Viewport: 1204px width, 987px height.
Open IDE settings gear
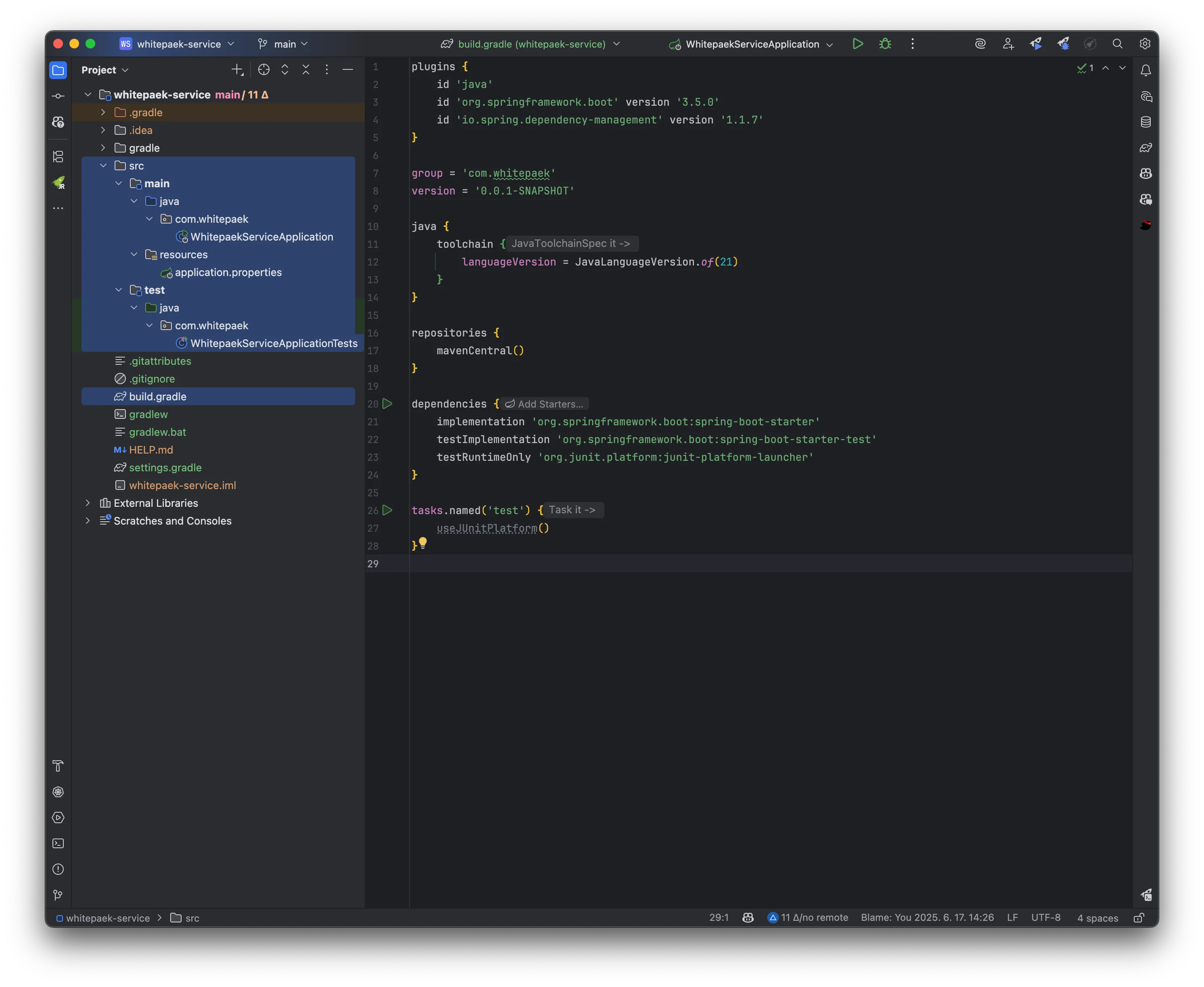1145,44
